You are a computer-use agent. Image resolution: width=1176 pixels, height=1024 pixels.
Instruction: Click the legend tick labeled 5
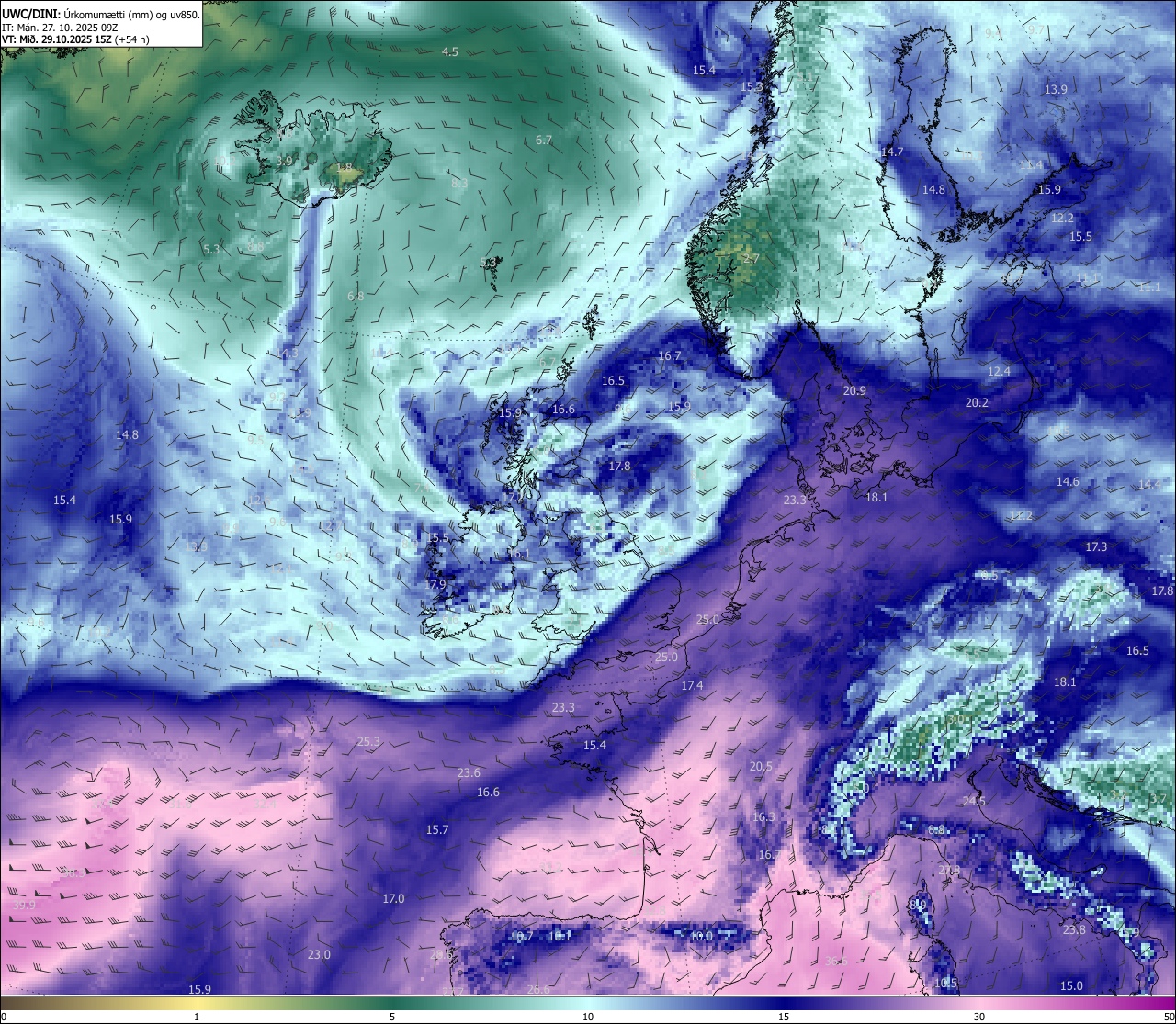click(x=392, y=1017)
